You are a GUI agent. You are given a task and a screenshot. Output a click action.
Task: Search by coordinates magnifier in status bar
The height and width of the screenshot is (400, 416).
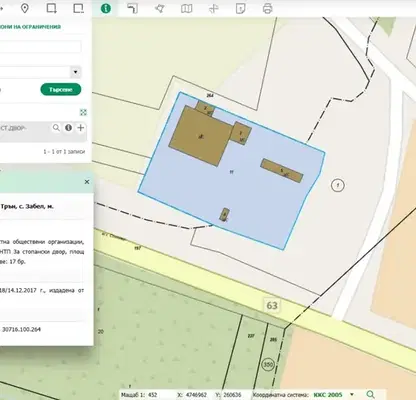[370, 395]
